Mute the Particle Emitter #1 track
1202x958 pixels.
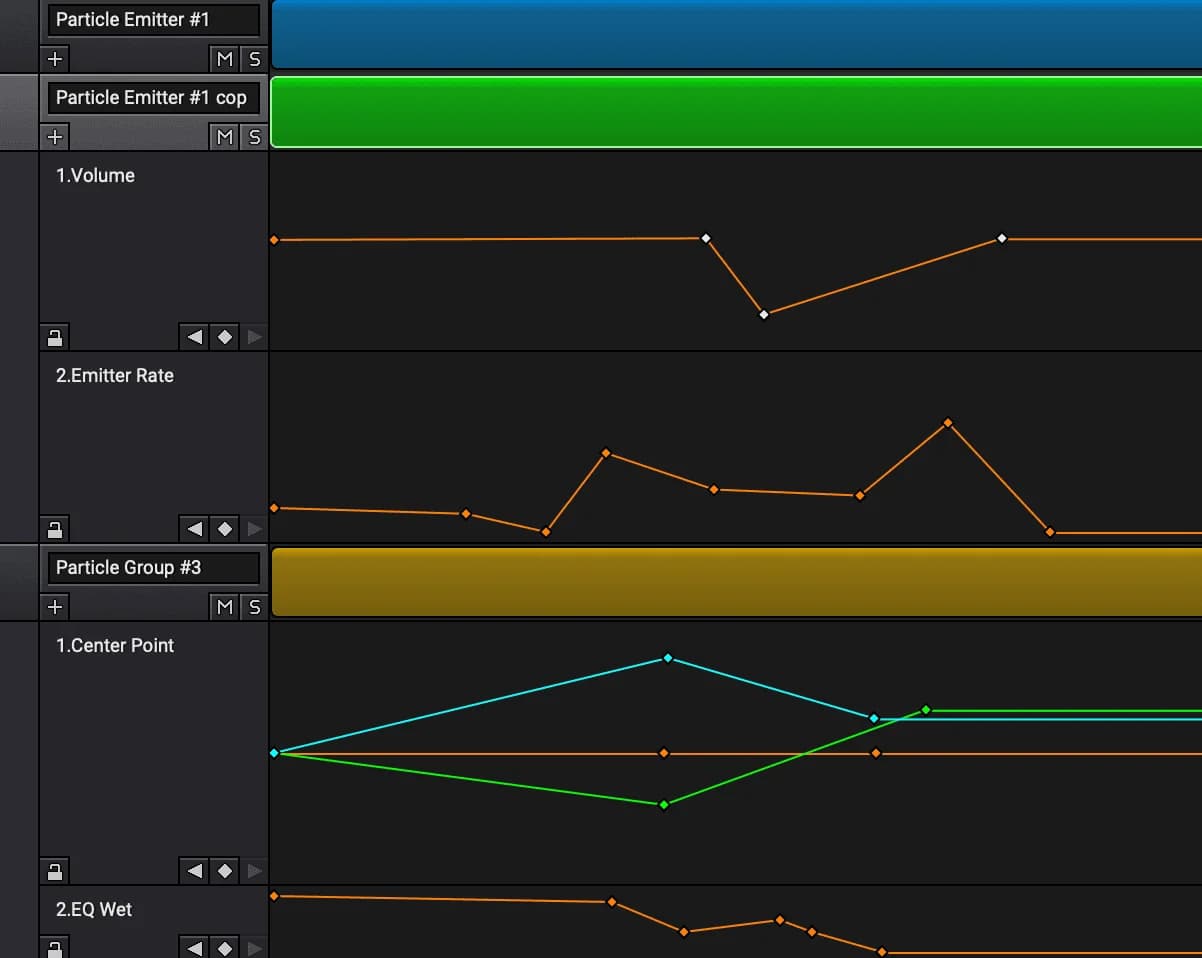[x=224, y=59]
